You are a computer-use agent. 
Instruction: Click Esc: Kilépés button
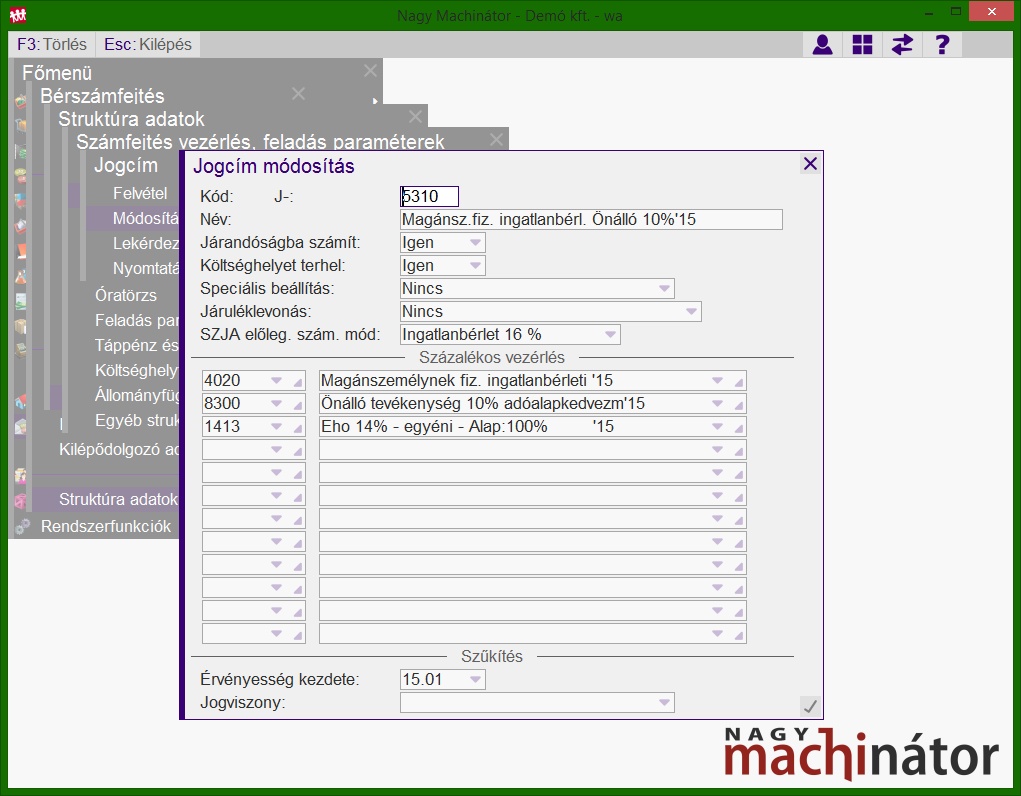[148, 44]
